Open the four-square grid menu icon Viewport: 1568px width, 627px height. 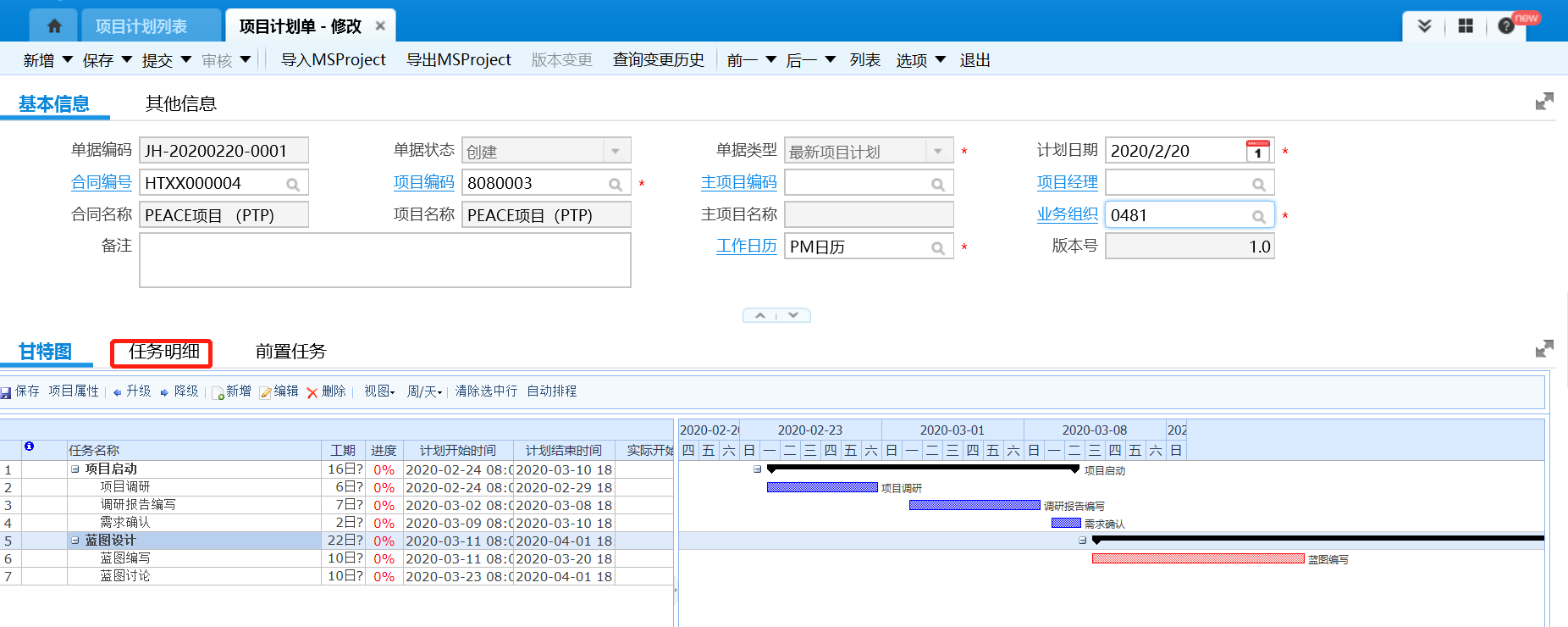(x=1466, y=26)
